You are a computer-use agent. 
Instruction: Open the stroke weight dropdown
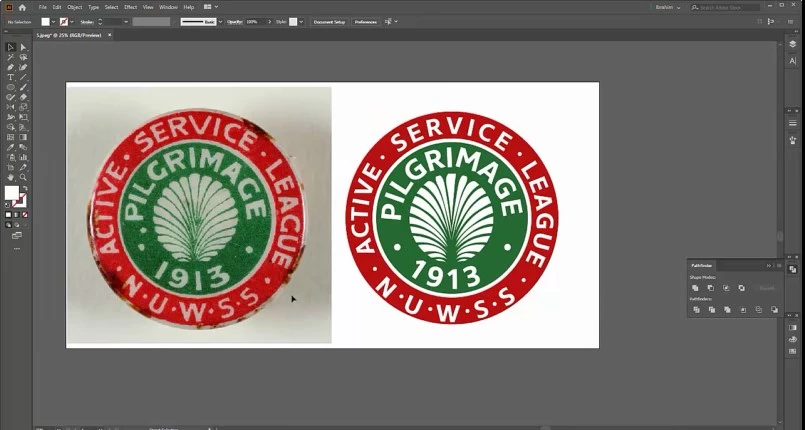click(x=126, y=22)
